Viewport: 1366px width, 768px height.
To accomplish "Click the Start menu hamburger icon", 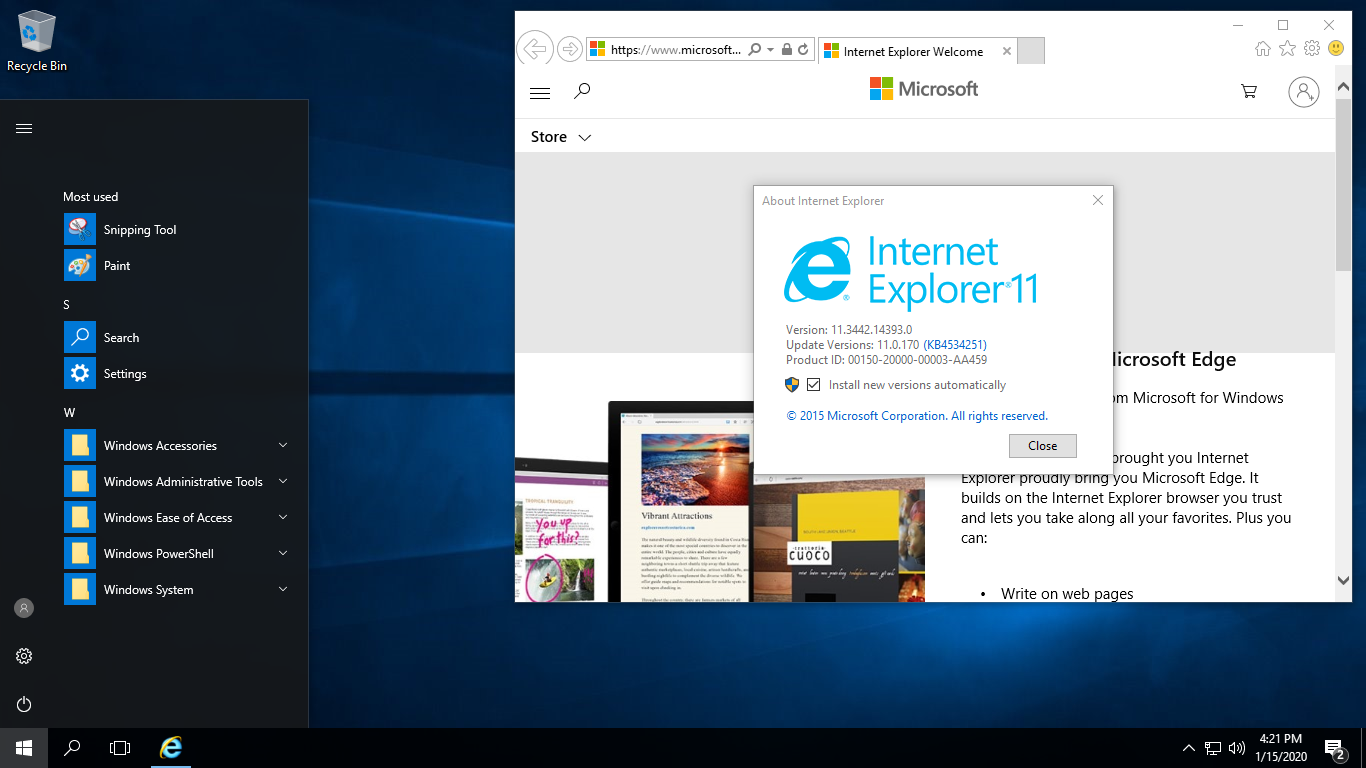I will (24, 128).
